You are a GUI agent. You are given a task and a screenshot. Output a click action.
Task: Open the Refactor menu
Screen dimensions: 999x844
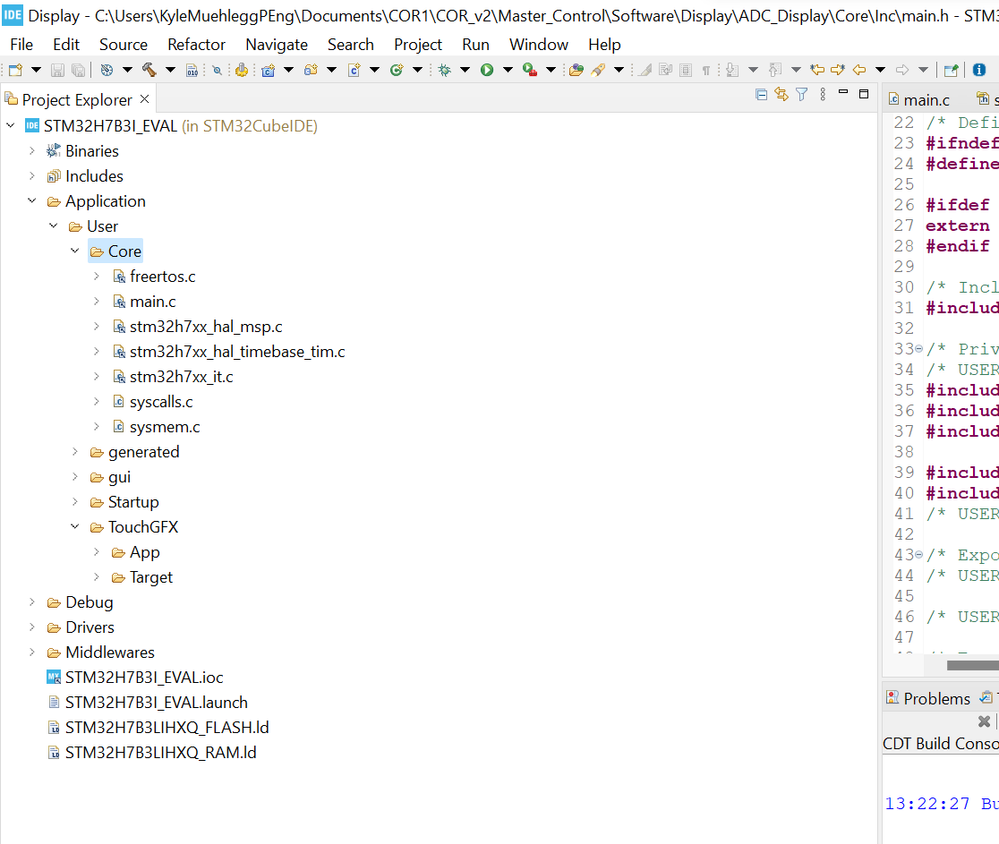196,45
